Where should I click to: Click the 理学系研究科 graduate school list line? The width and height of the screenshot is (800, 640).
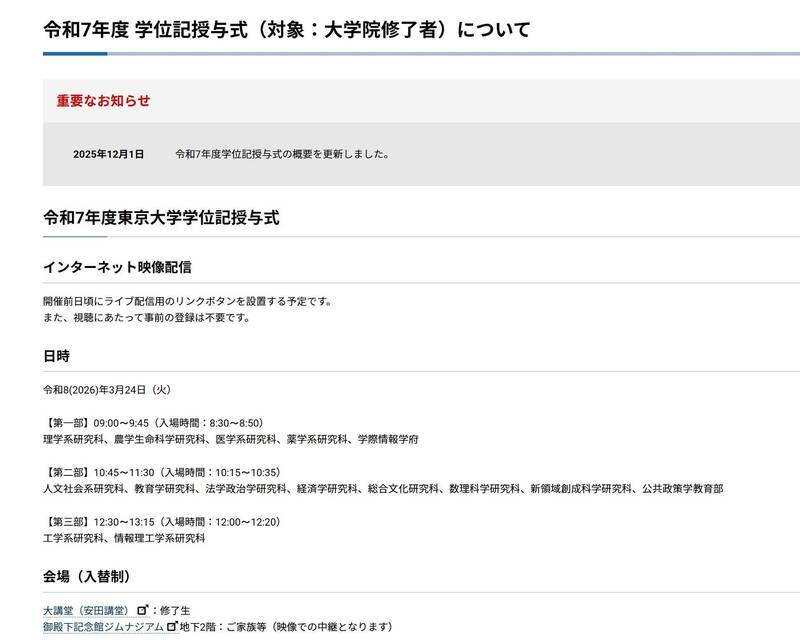pyautogui.click(x=230, y=438)
